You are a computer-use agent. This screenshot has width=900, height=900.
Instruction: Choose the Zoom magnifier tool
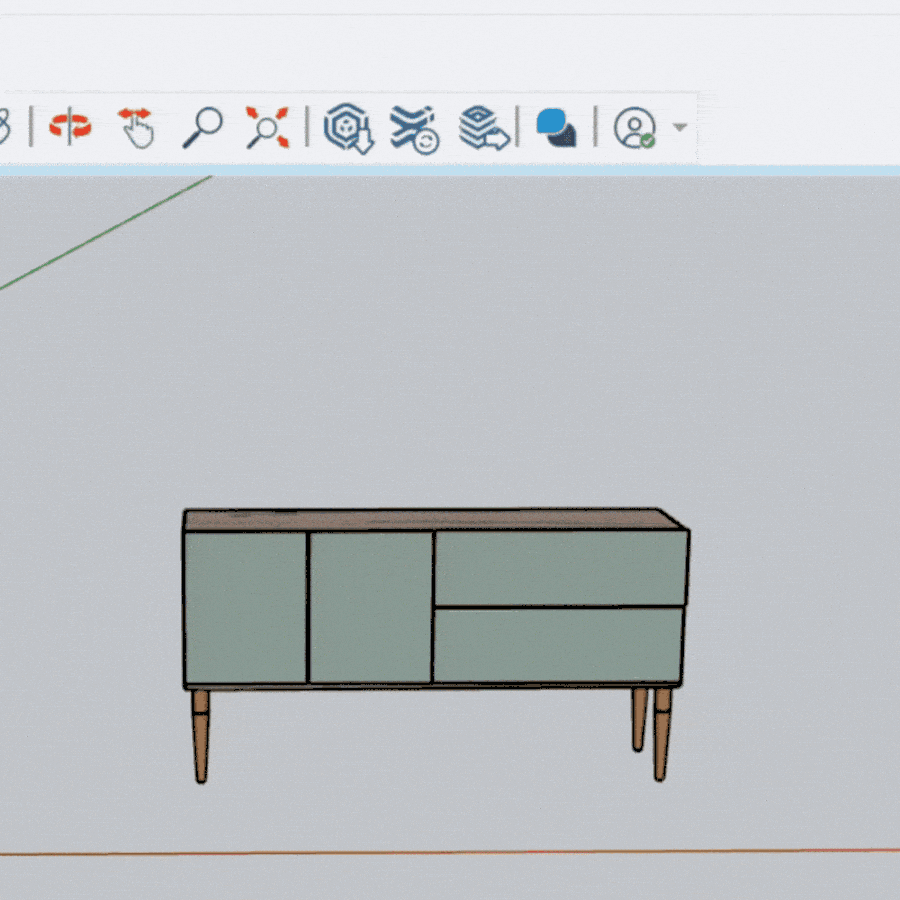pos(202,129)
